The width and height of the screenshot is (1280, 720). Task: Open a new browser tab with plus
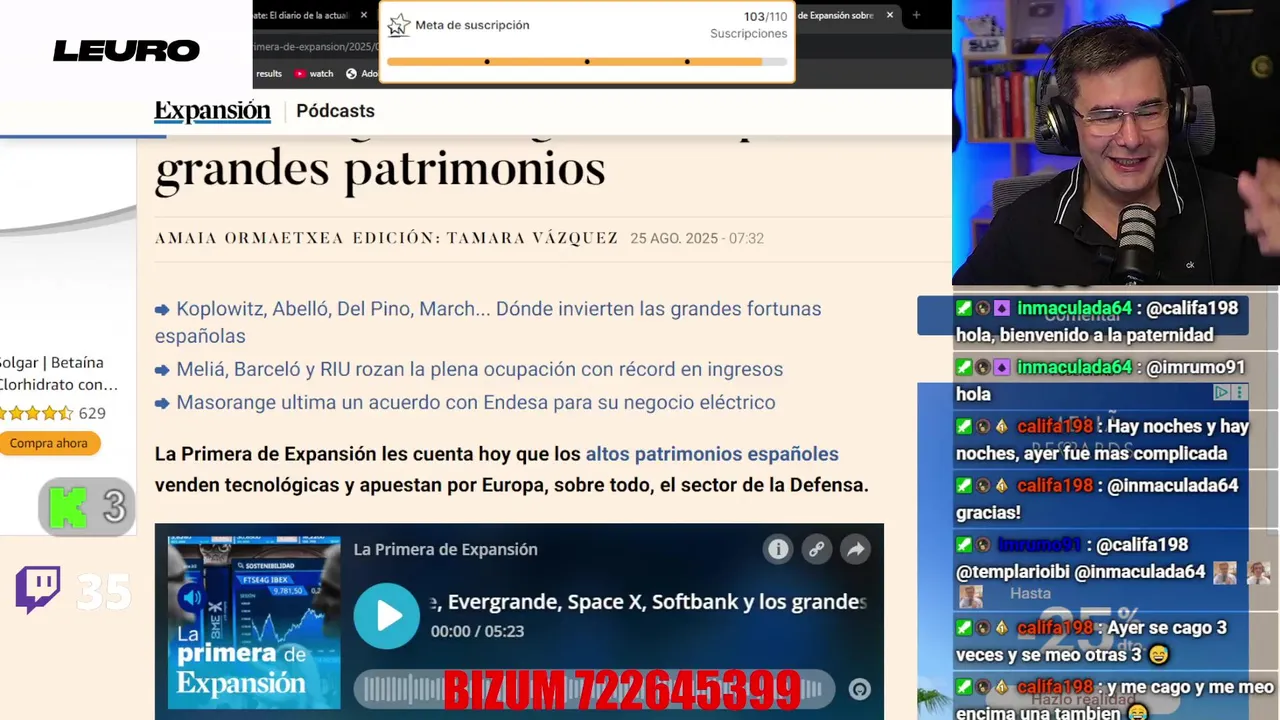pyautogui.click(x=916, y=15)
